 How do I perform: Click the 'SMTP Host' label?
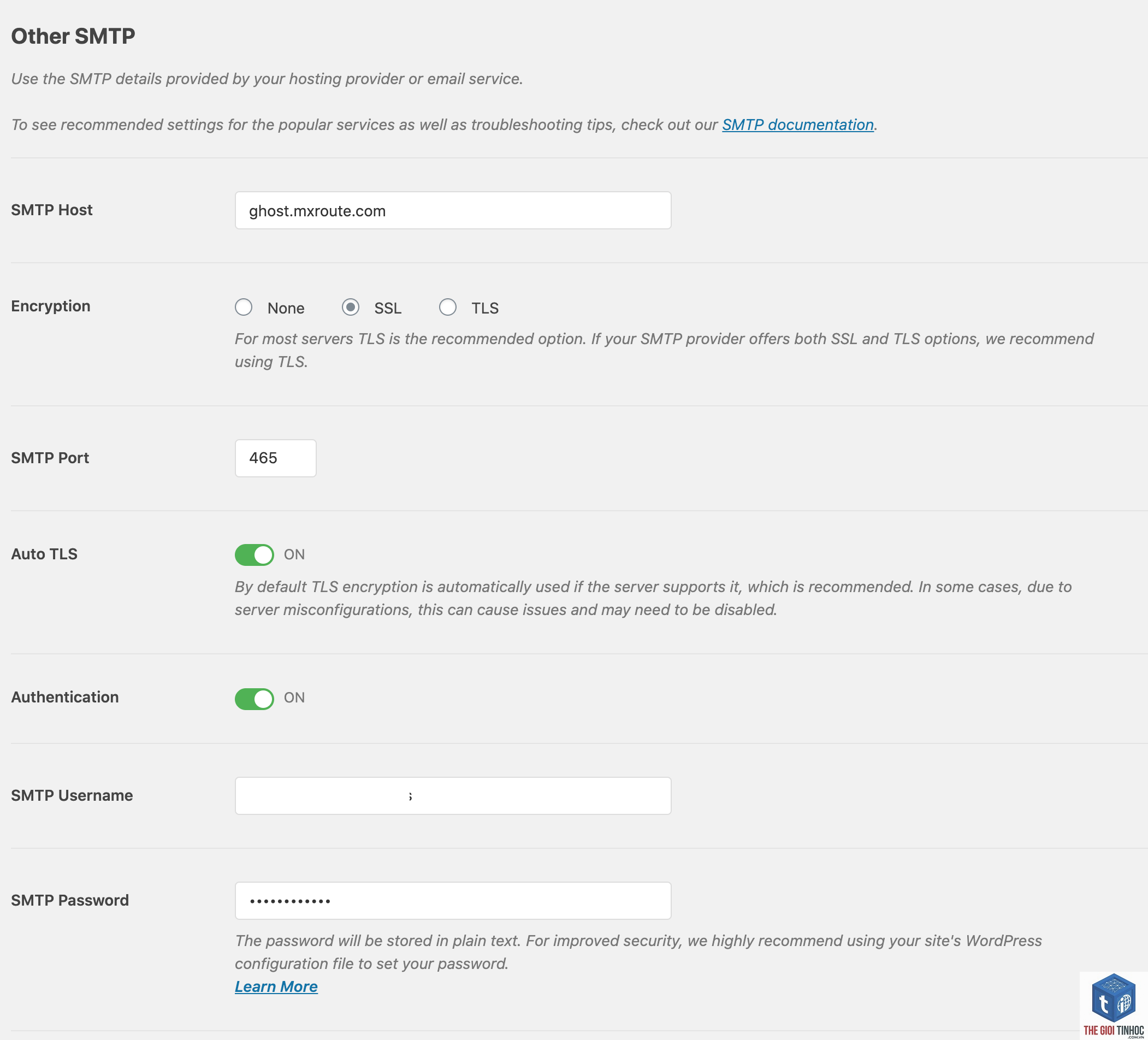(52, 210)
